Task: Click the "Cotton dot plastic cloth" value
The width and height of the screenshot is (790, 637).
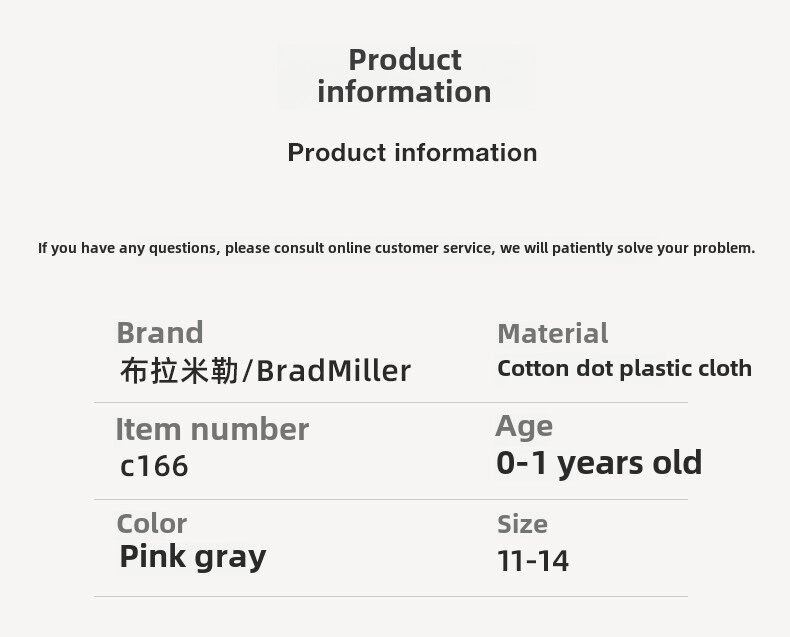Action: click(x=624, y=369)
